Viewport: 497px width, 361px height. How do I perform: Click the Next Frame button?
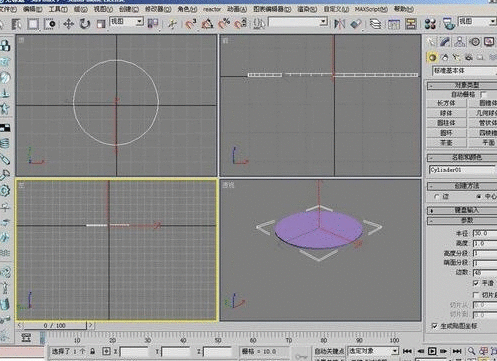click(x=444, y=351)
